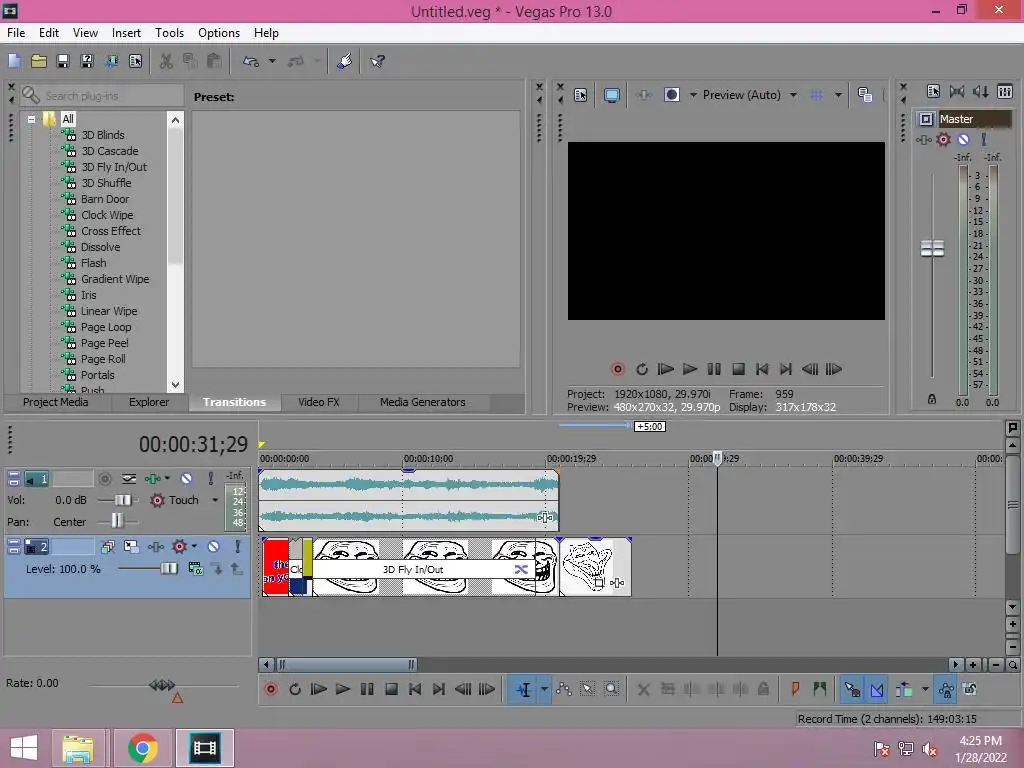Adjust the Master volume fader
Image resolution: width=1024 pixels, height=768 pixels.
pos(933,248)
